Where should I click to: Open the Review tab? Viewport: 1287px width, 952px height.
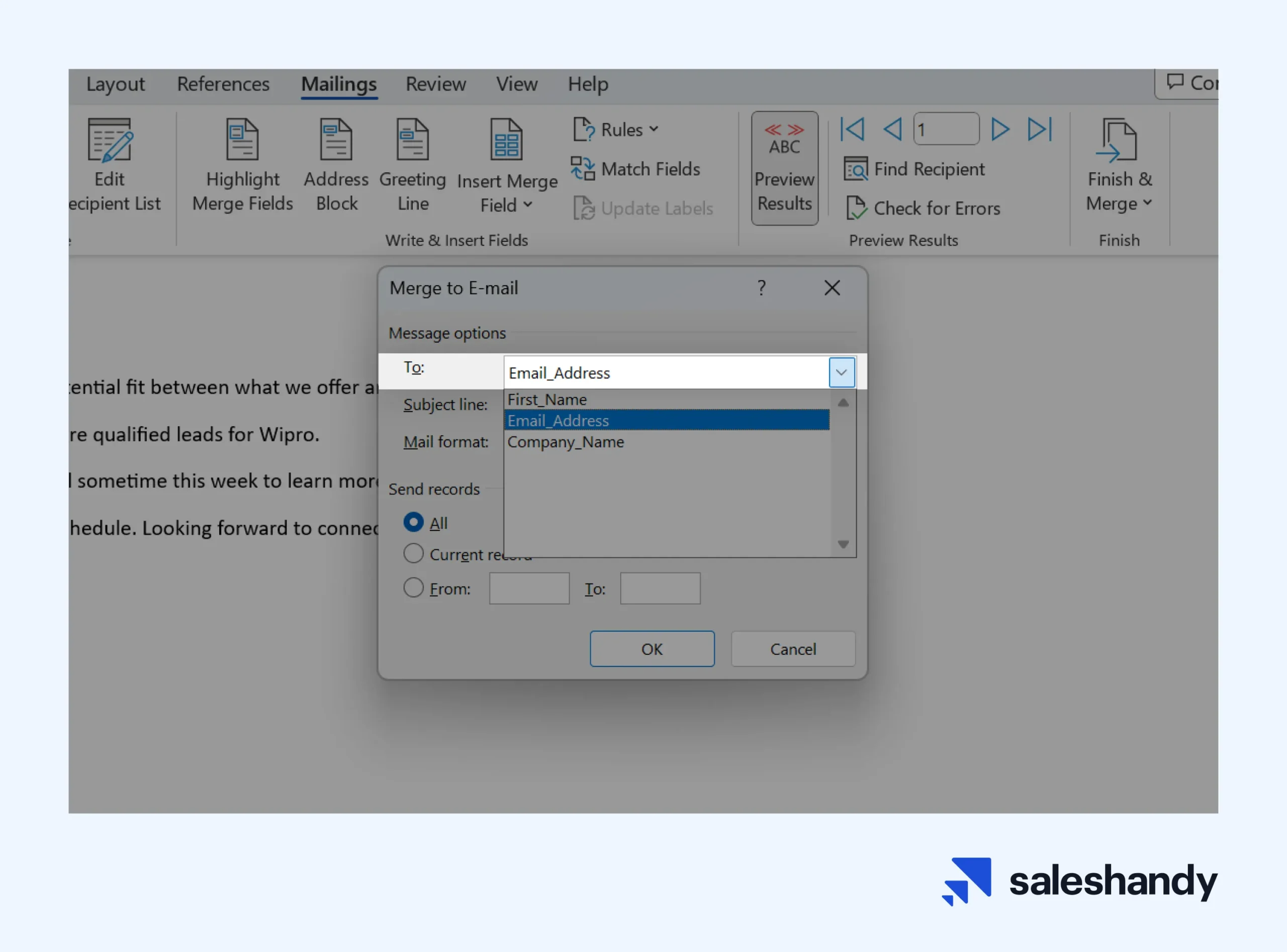click(436, 84)
